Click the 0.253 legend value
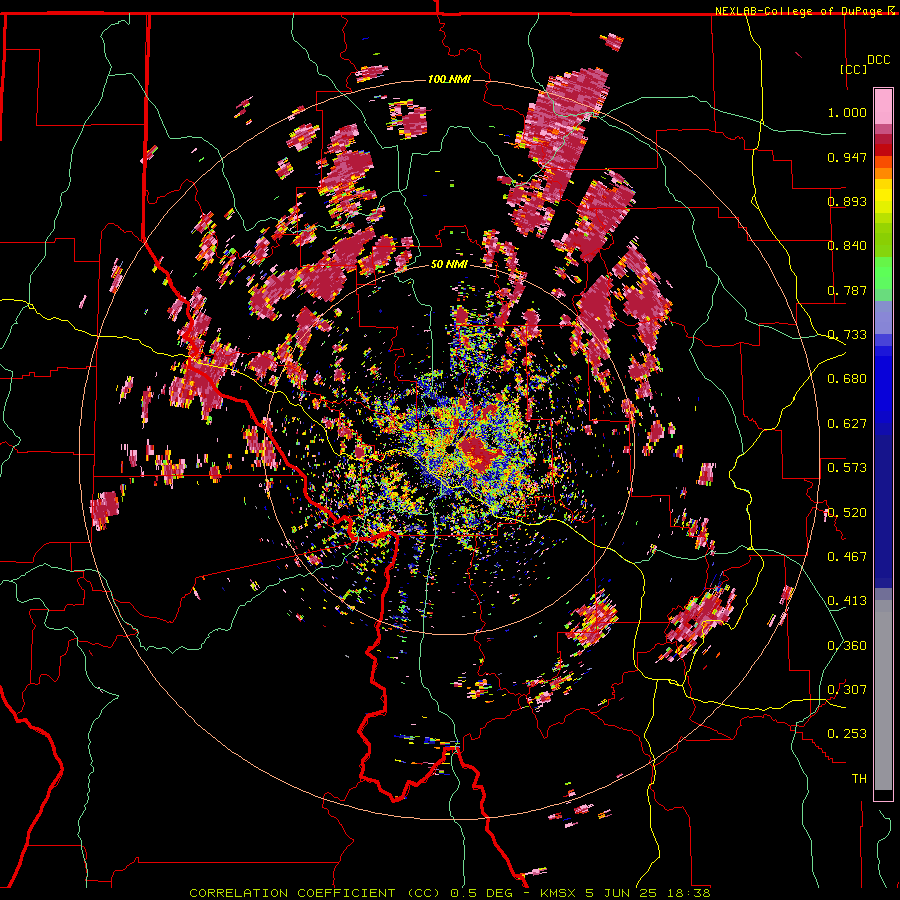 (x=847, y=734)
